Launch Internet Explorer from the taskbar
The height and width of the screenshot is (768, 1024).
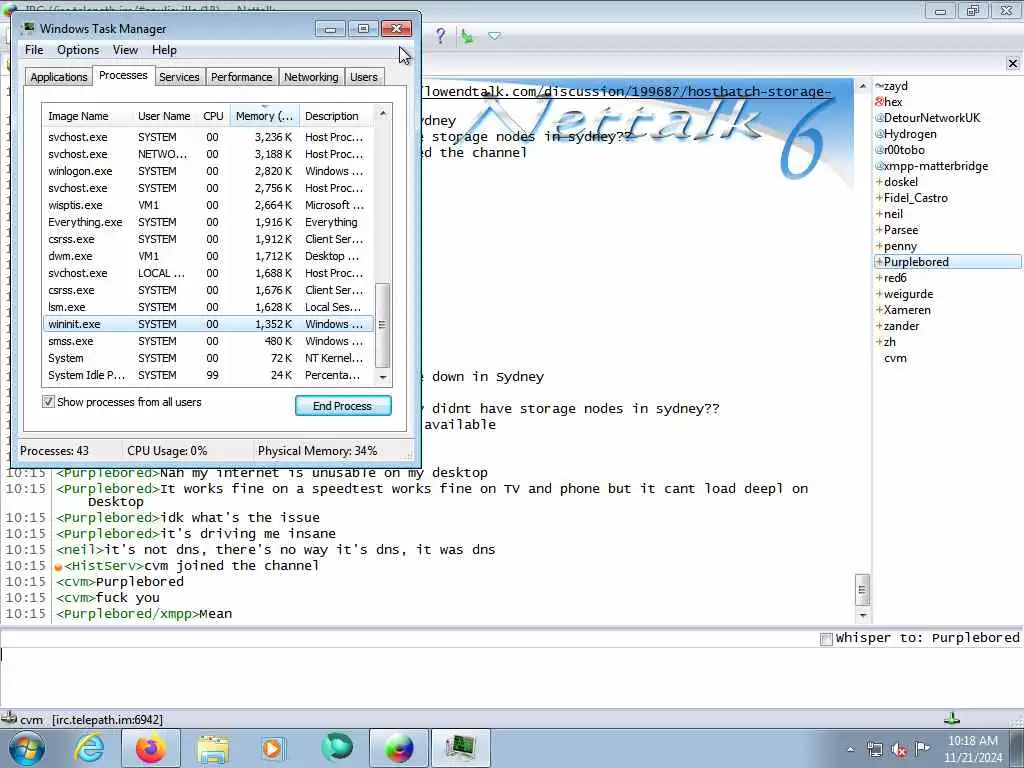pos(89,748)
